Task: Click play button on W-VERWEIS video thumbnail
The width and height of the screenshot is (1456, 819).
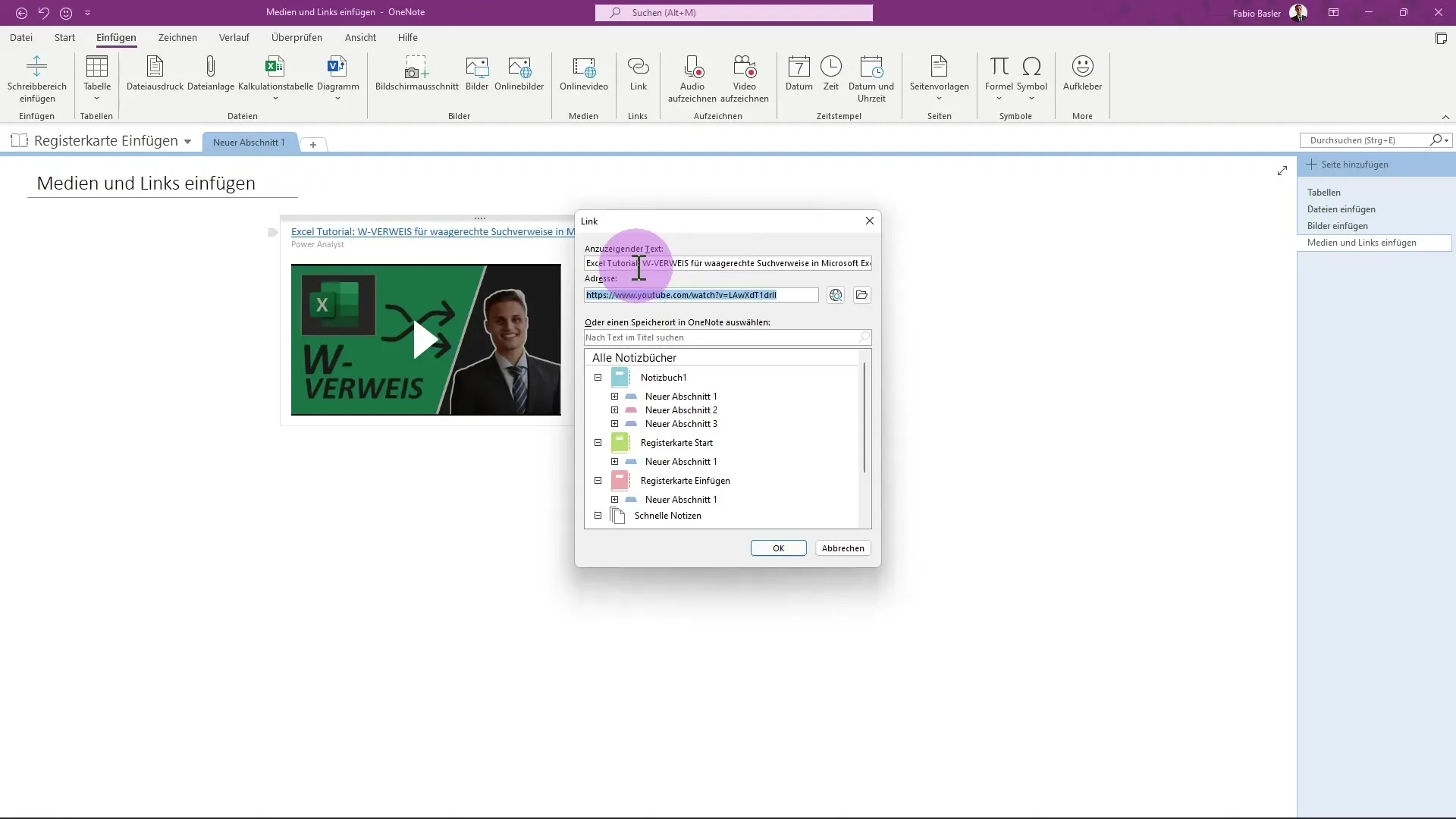Action: (x=424, y=339)
